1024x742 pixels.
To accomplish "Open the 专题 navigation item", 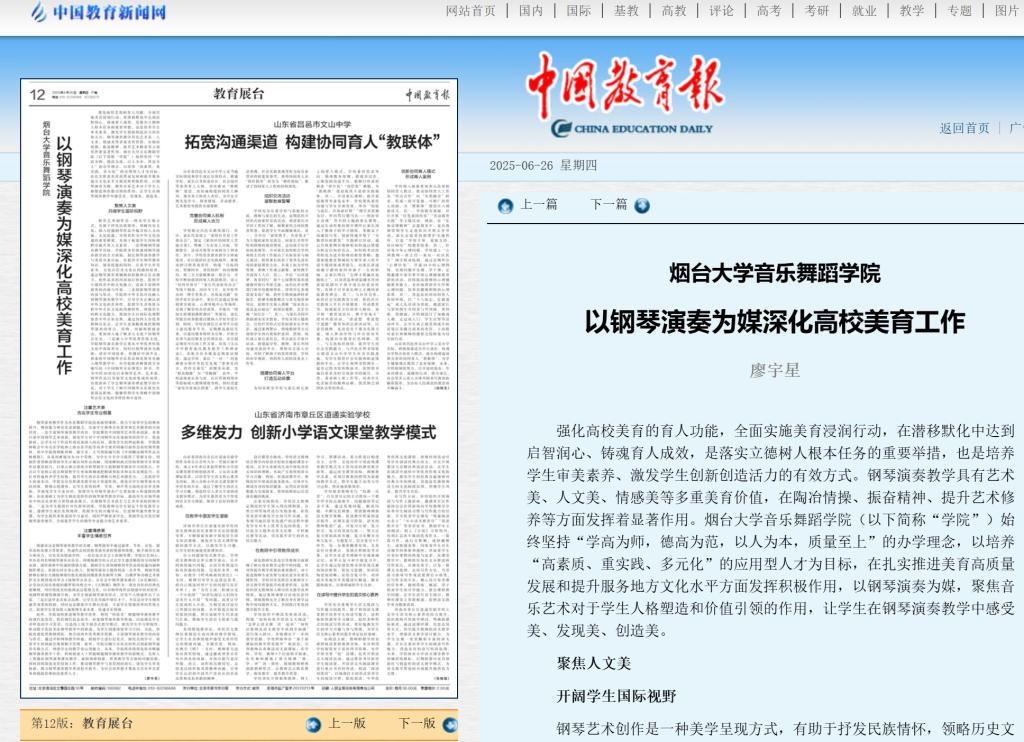I will click(959, 11).
